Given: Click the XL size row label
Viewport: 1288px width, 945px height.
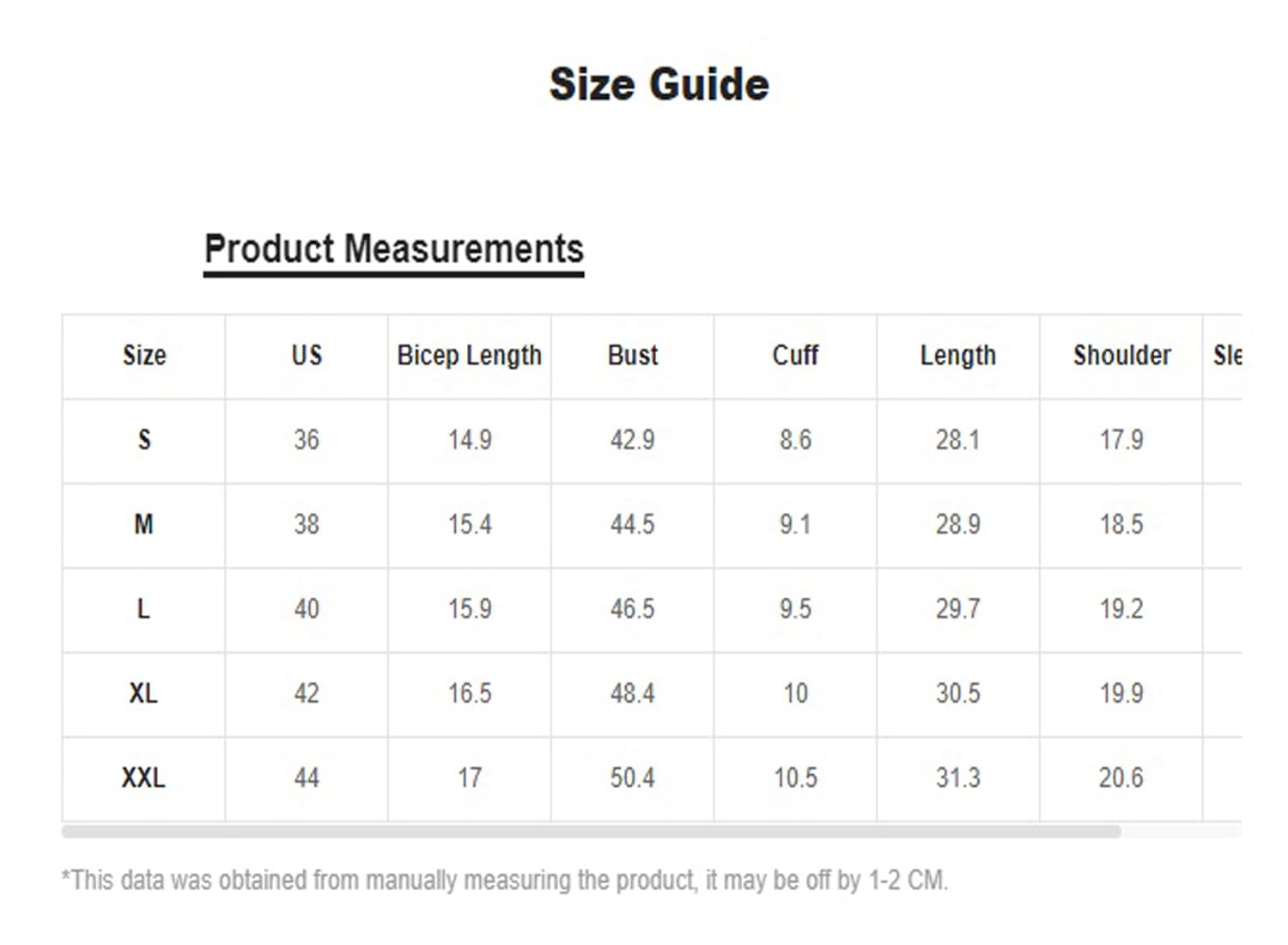Looking at the screenshot, I should [143, 693].
